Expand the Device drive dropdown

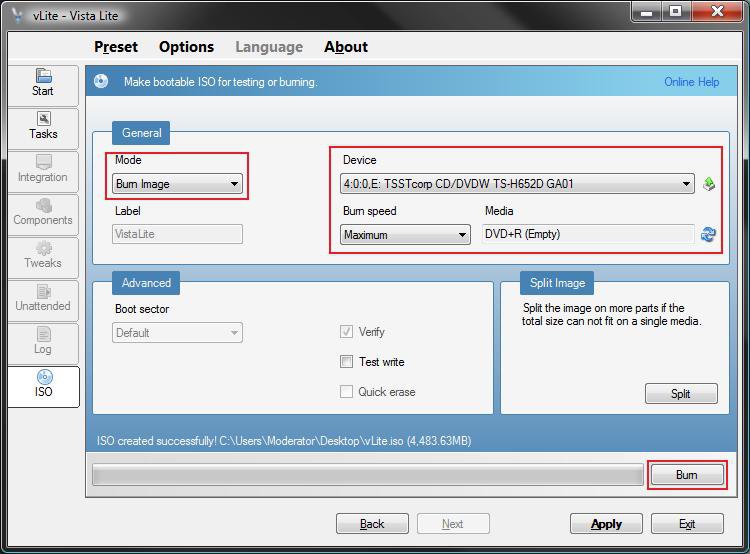pyautogui.click(x=517, y=184)
